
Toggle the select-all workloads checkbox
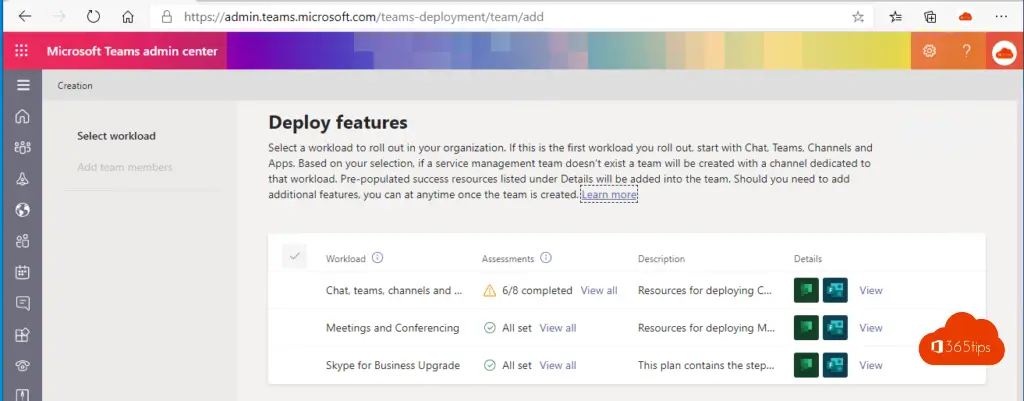(x=294, y=258)
